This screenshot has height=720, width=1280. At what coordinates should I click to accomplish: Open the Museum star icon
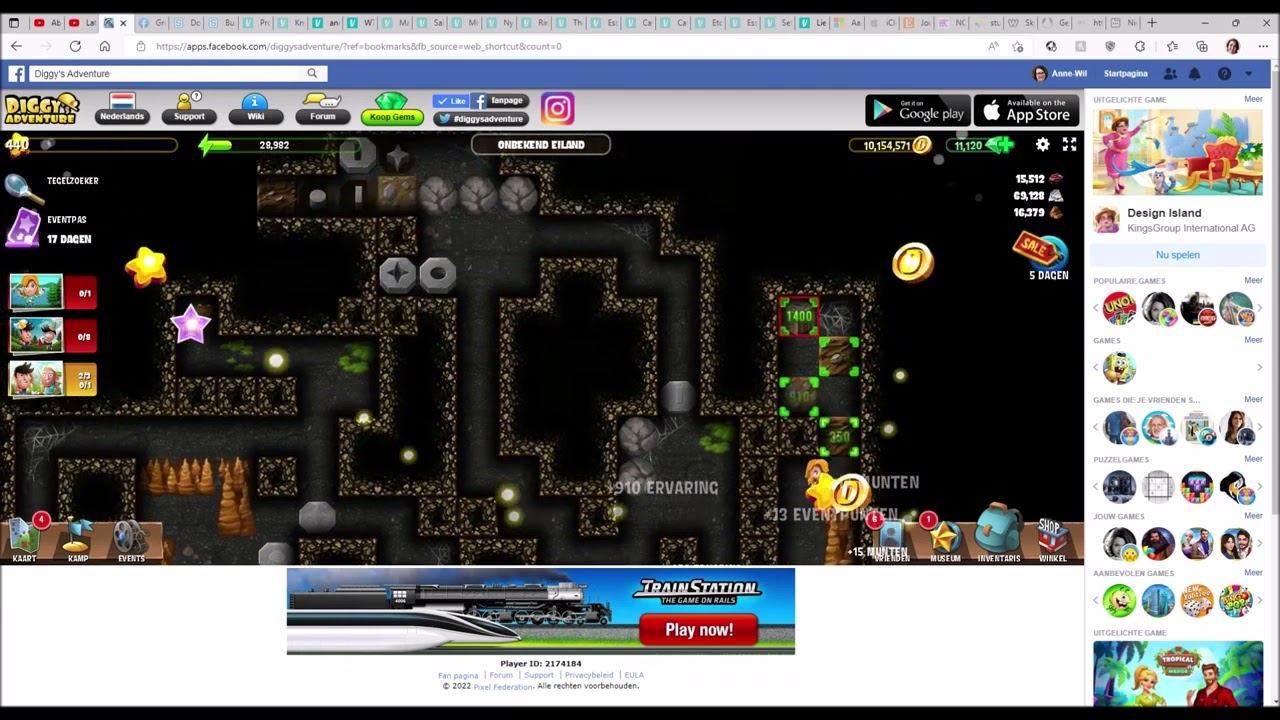pos(945,540)
